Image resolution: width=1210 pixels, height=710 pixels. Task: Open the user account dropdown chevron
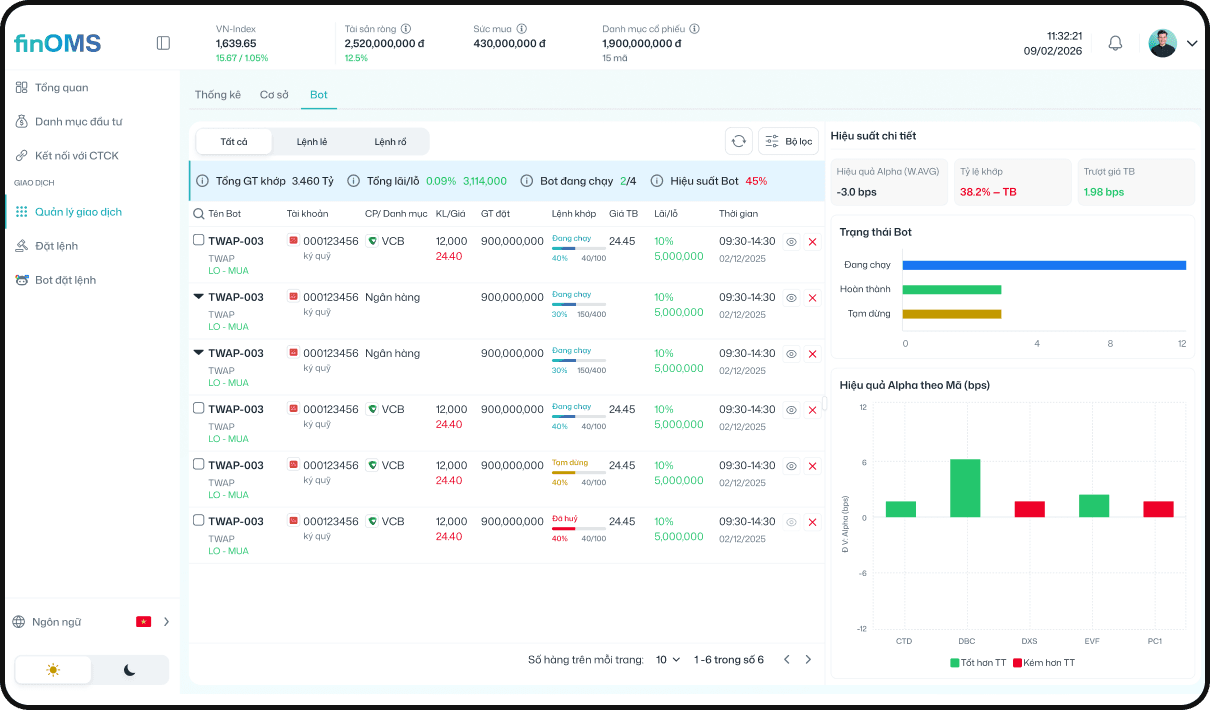[x=1192, y=43]
